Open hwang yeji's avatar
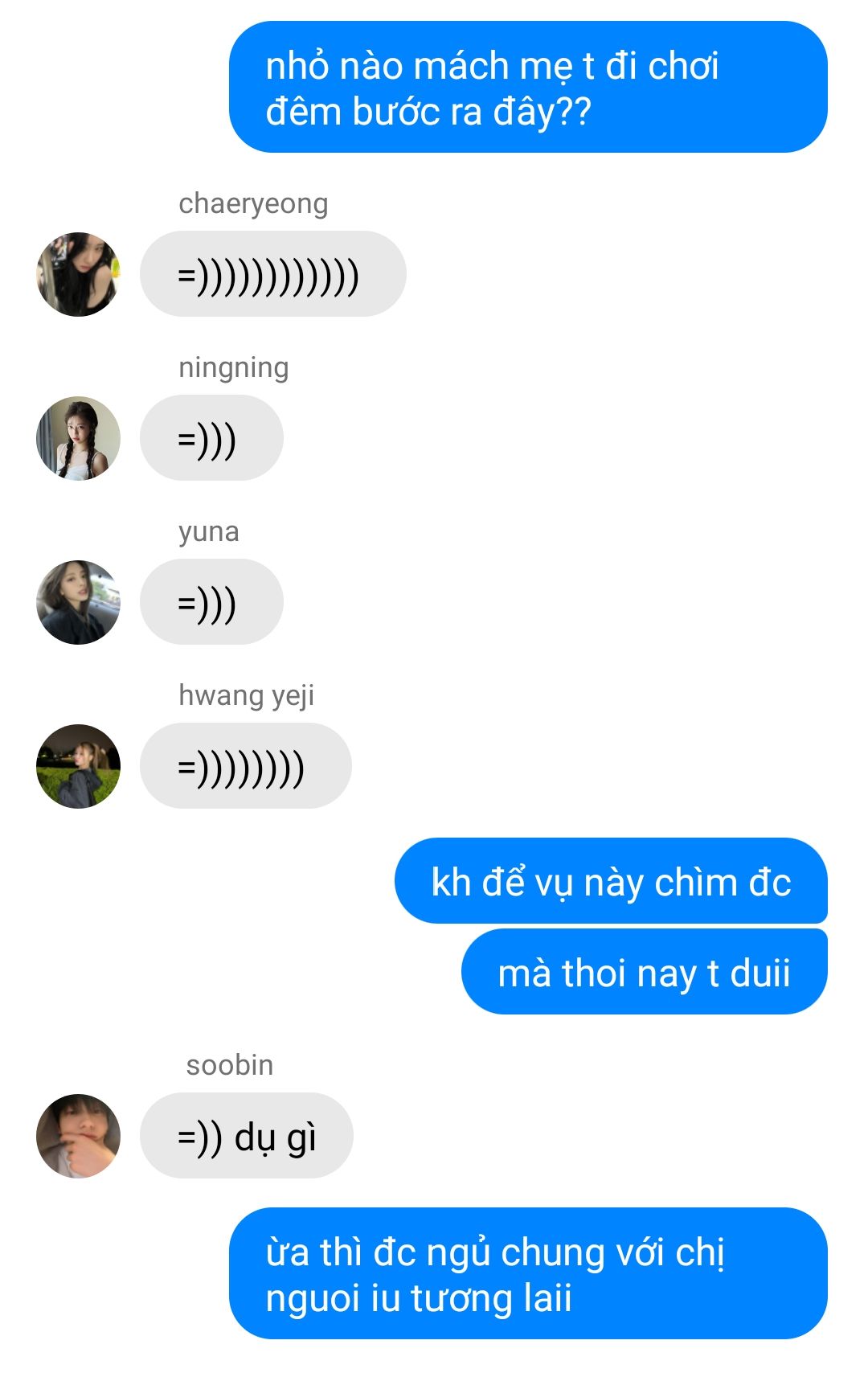868x1373 pixels. (78, 766)
